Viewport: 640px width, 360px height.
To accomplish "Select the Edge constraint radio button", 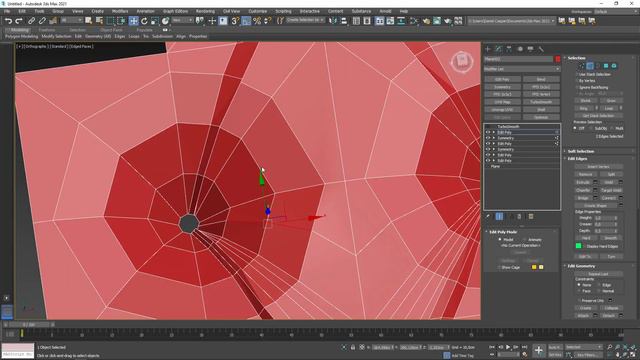I will 599,285.
